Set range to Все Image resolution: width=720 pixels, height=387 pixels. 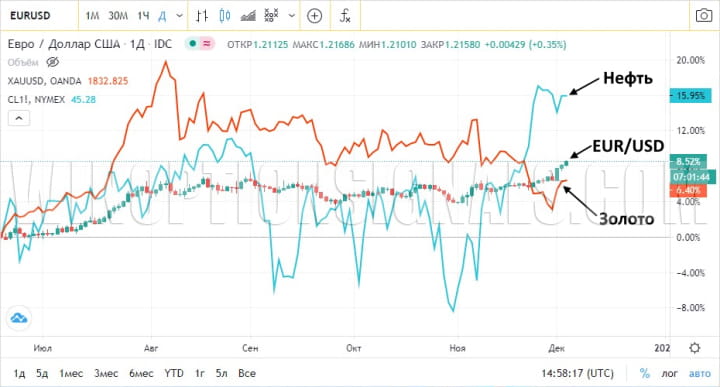coord(247,373)
